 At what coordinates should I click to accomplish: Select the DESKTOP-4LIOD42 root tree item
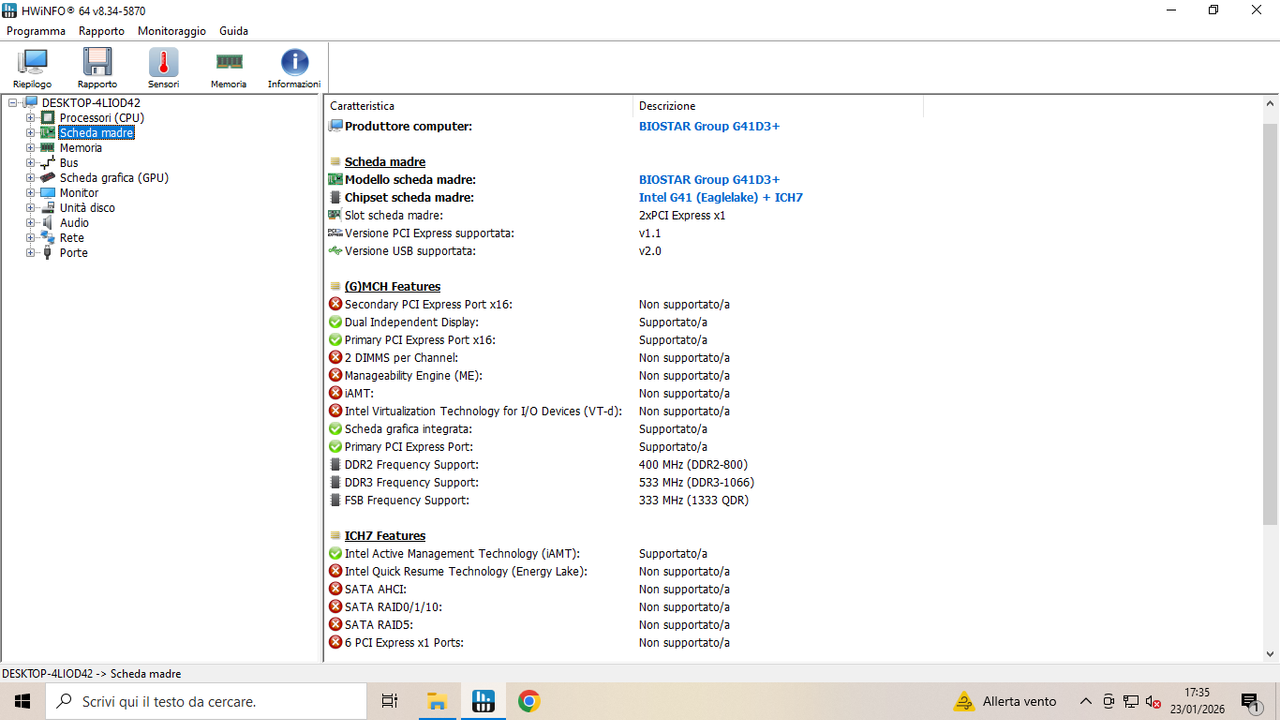91,103
